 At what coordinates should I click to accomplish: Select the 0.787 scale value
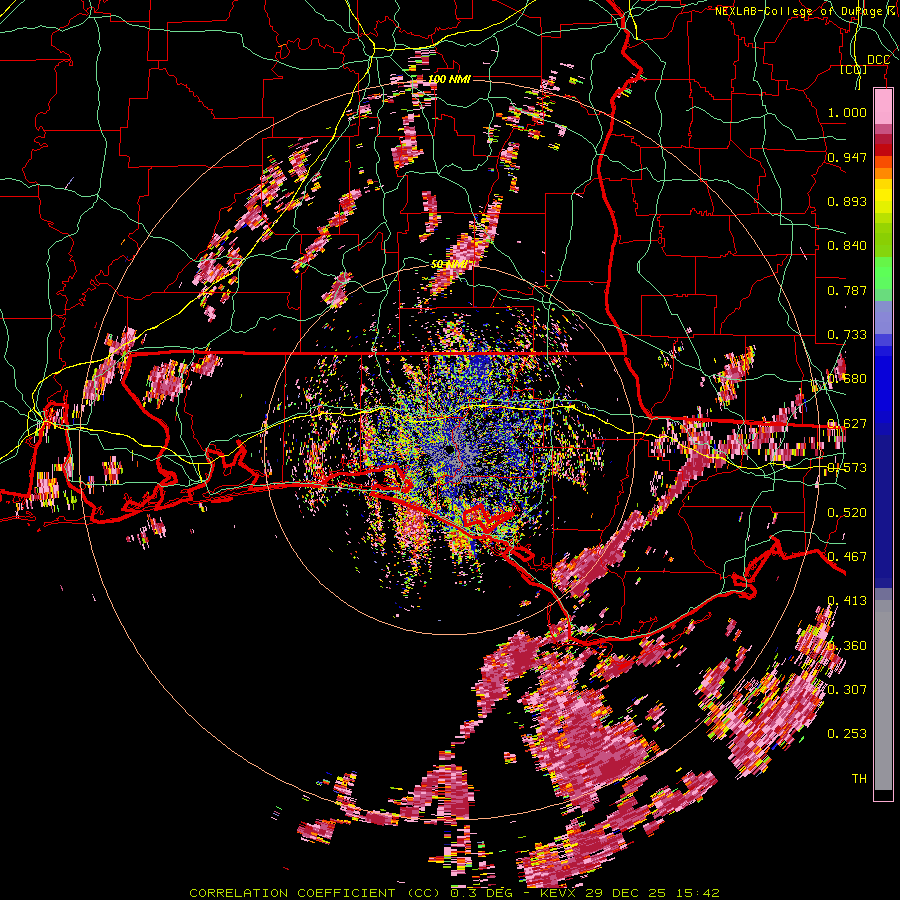(x=847, y=290)
